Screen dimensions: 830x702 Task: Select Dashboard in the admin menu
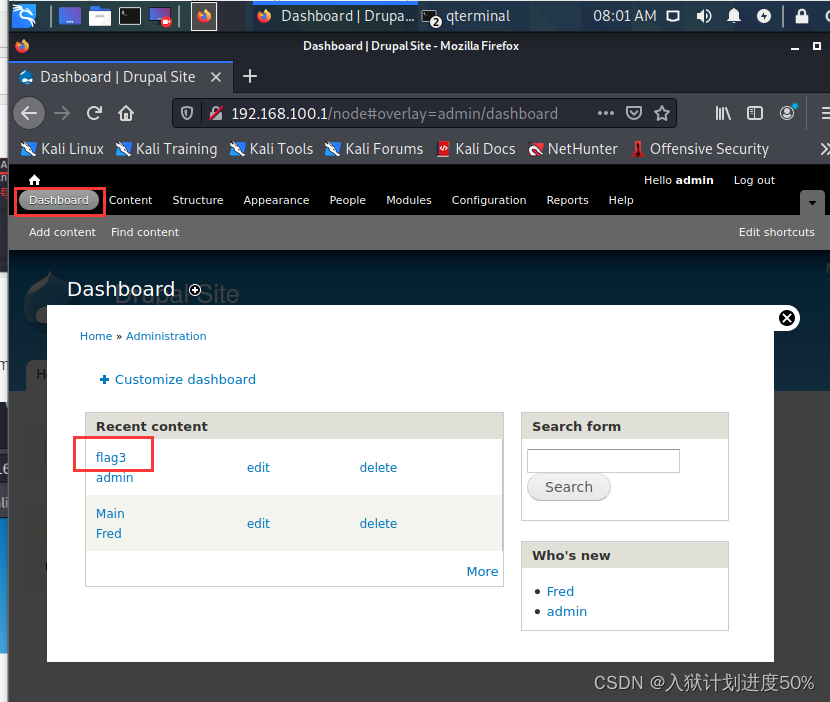point(59,200)
